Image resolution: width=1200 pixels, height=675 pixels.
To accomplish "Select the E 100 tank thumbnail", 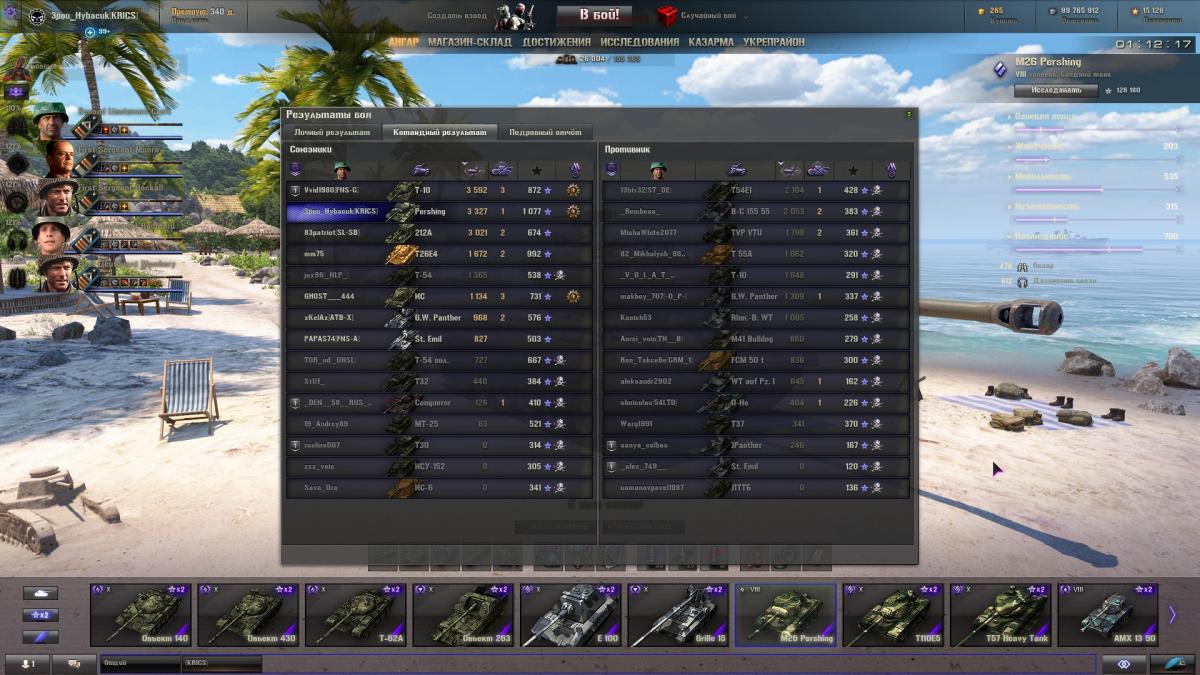I will point(571,615).
